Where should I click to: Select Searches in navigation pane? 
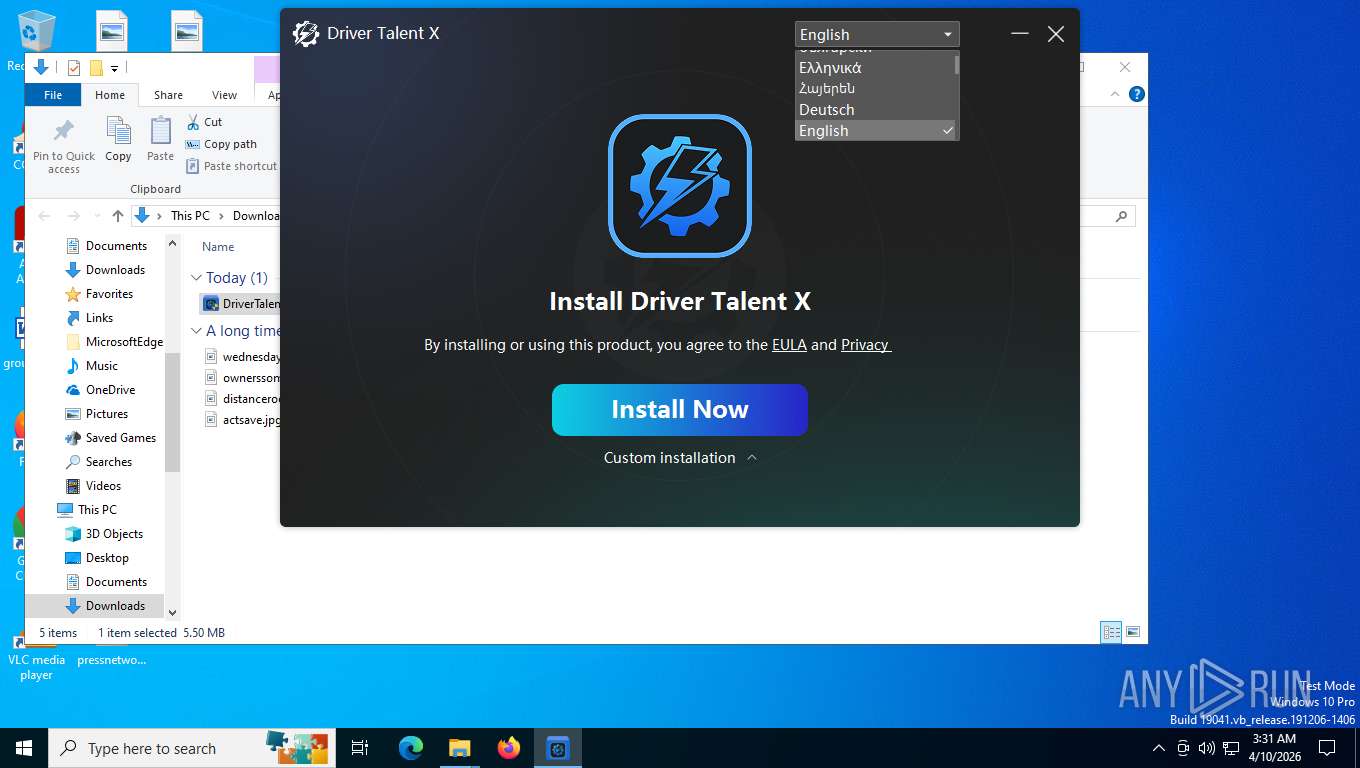[x=108, y=462]
